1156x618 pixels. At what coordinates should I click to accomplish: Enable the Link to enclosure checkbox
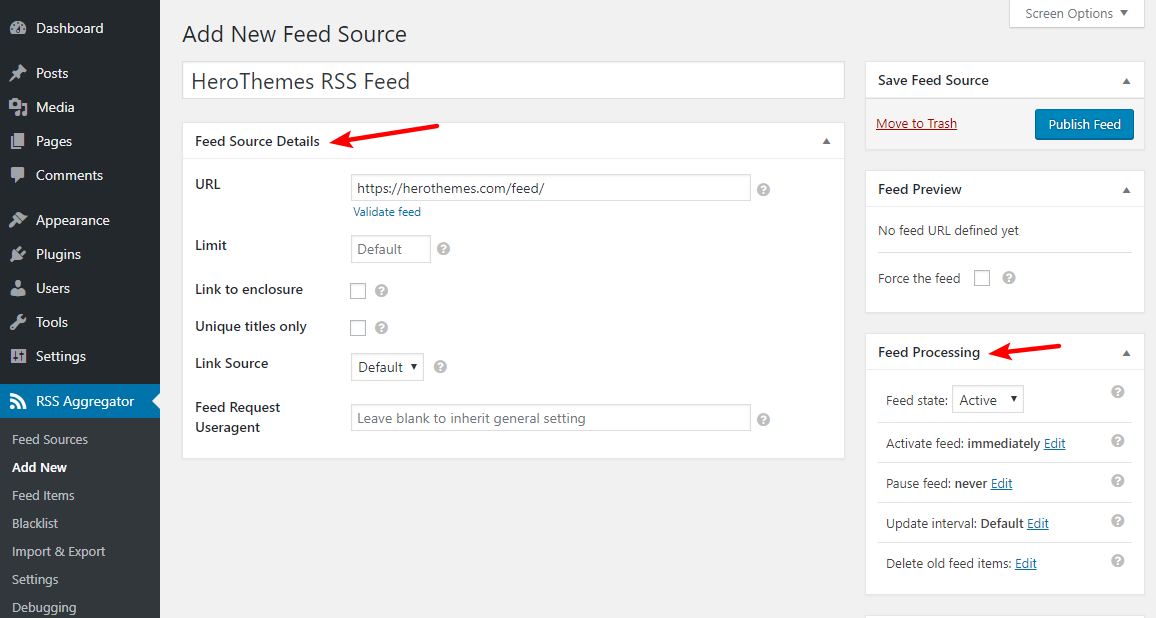point(358,291)
